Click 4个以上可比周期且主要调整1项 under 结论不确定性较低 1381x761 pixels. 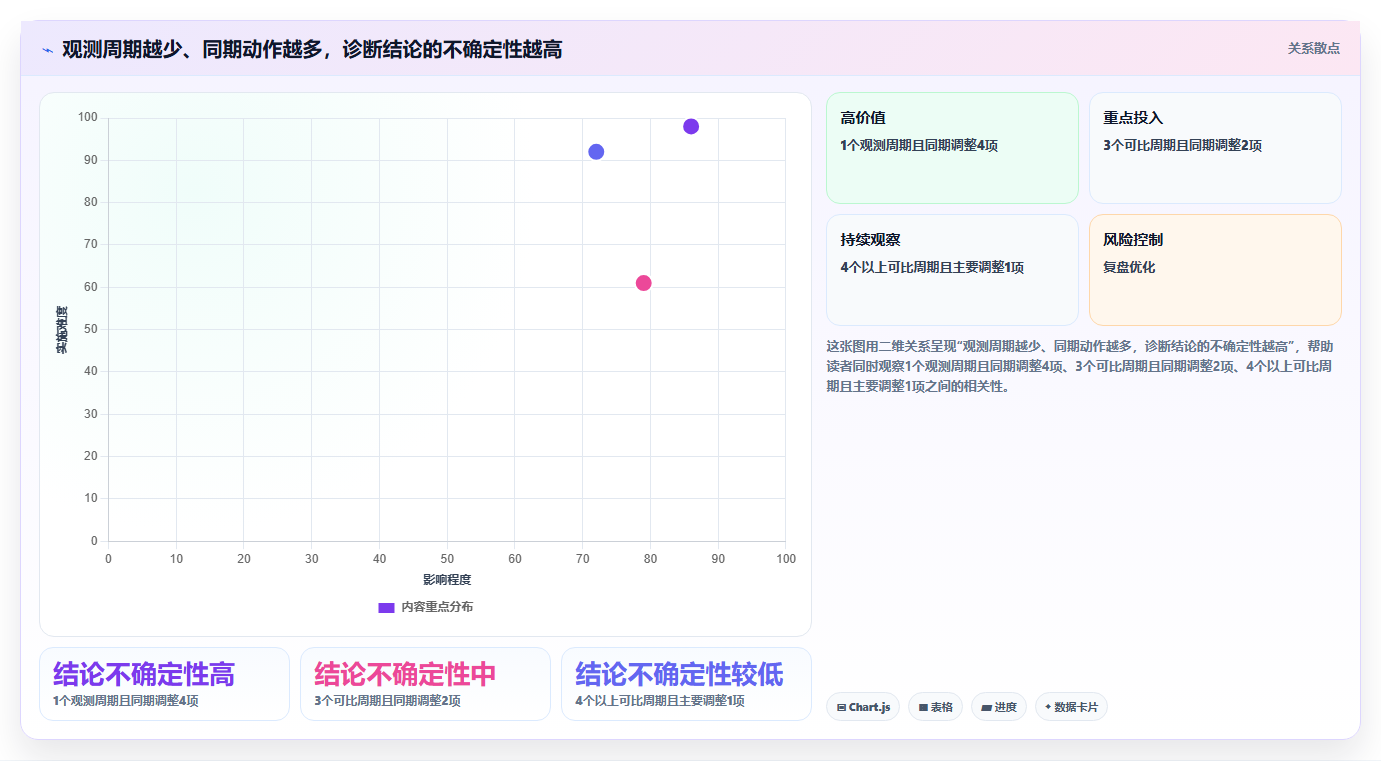(660, 701)
